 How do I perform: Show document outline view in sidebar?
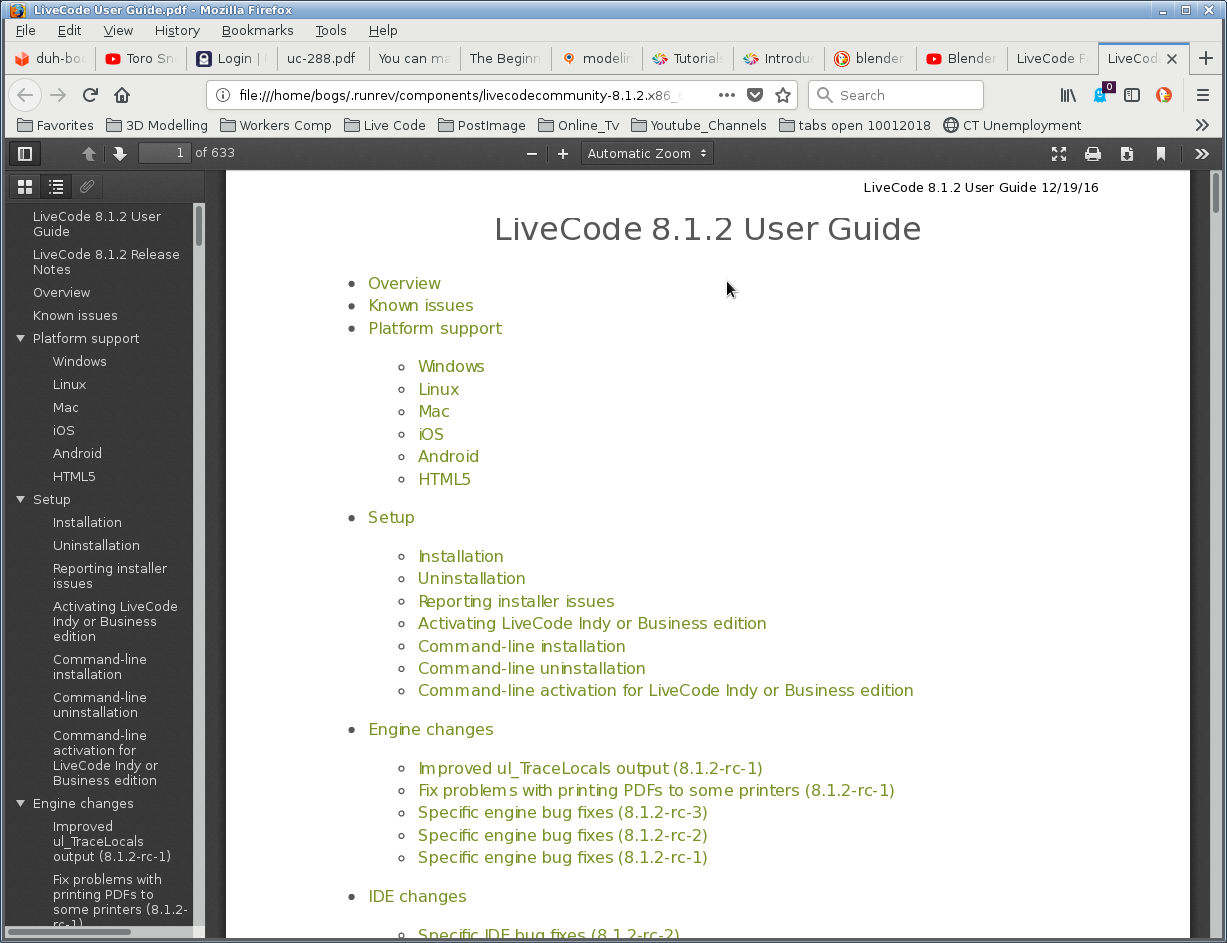(56, 187)
